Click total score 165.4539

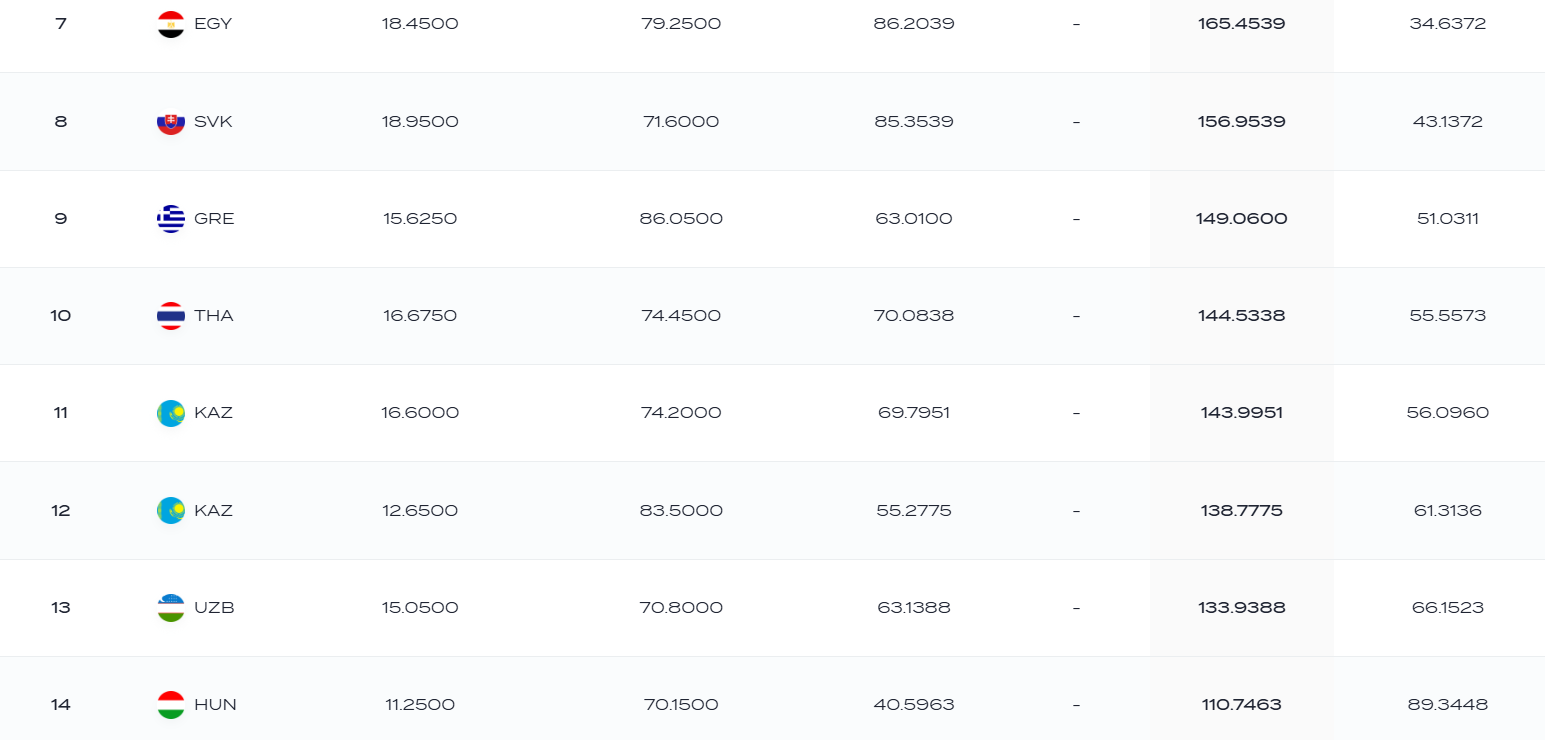coord(1242,24)
